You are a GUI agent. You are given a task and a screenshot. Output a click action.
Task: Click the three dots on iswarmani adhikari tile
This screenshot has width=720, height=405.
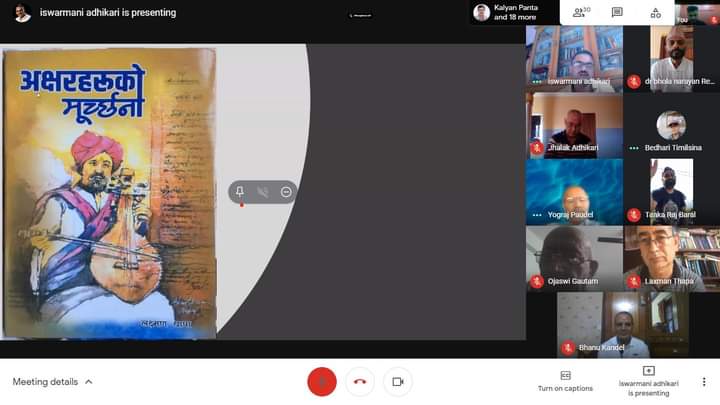(x=537, y=82)
